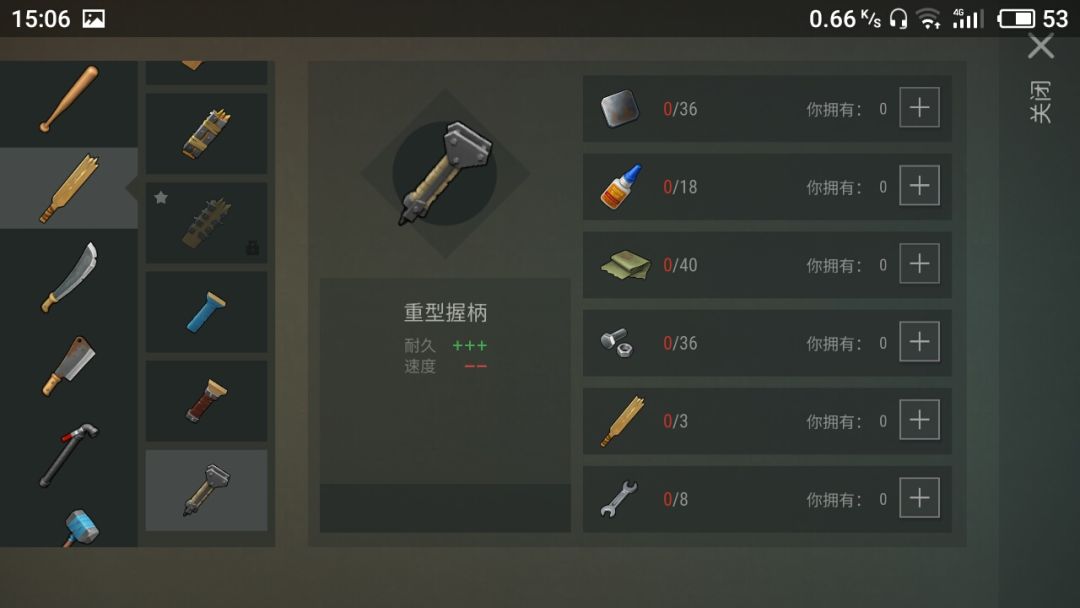Add glue tubes with plus button

tap(920, 185)
